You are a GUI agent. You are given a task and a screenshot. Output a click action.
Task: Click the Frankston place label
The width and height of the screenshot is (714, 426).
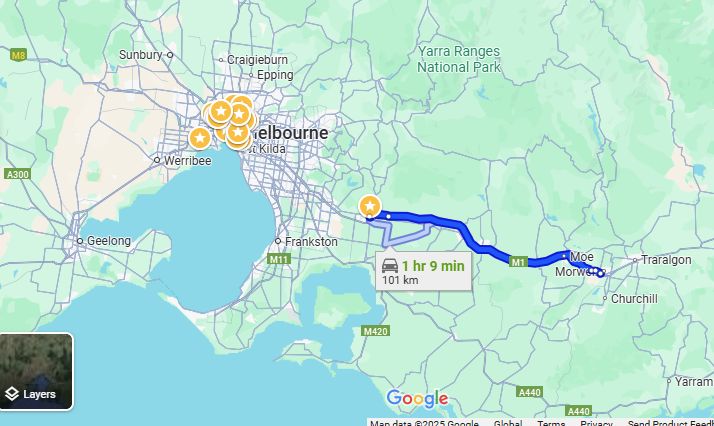(311, 242)
